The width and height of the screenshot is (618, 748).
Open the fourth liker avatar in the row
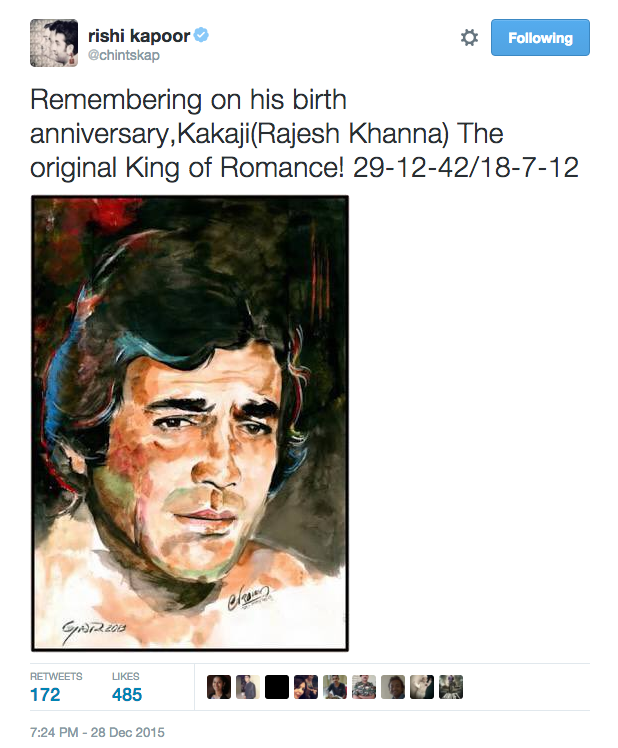[x=306, y=687]
